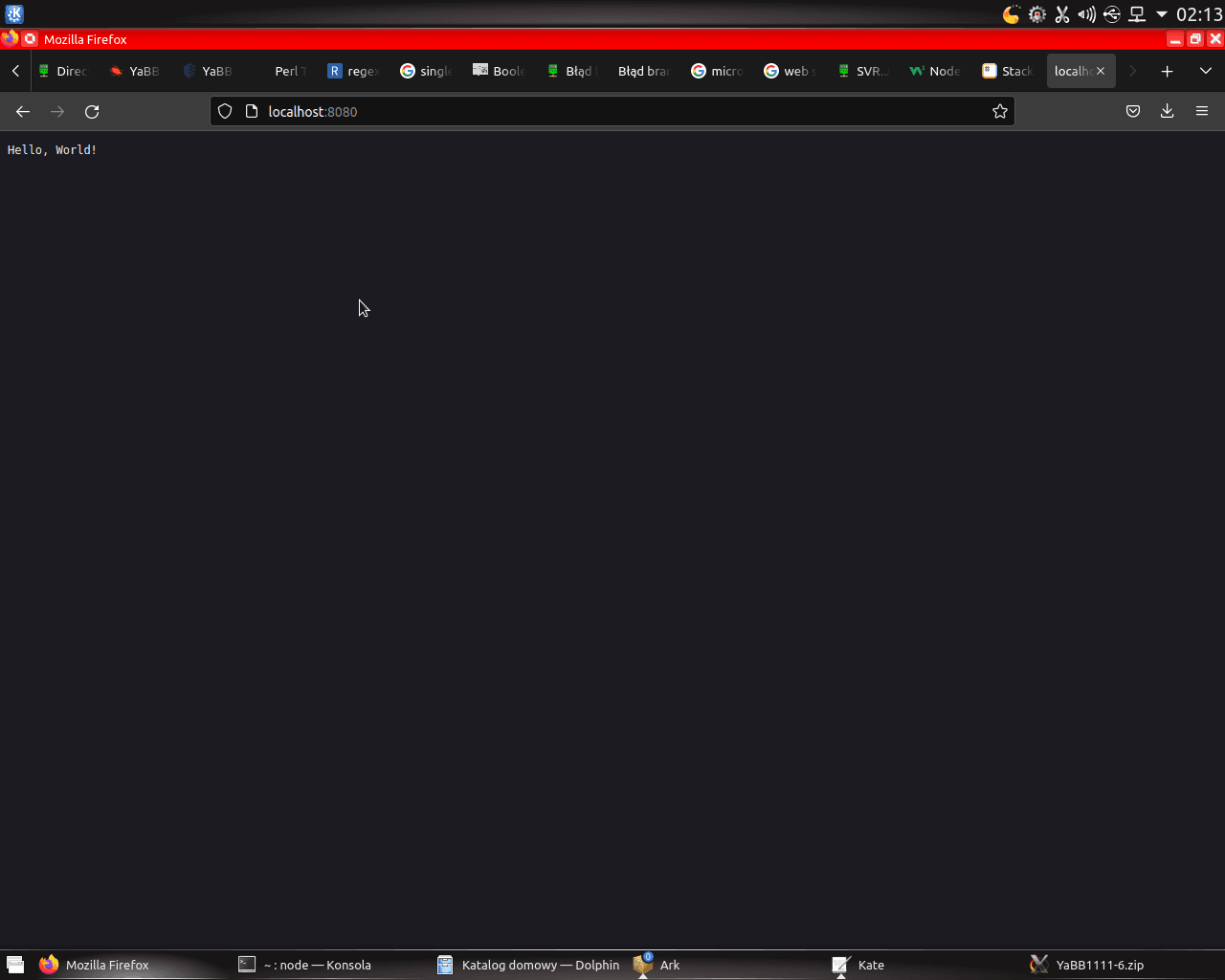Expand hidden system tray icons arrow
Image resolution: width=1225 pixels, height=980 pixels.
click(x=1162, y=14)
